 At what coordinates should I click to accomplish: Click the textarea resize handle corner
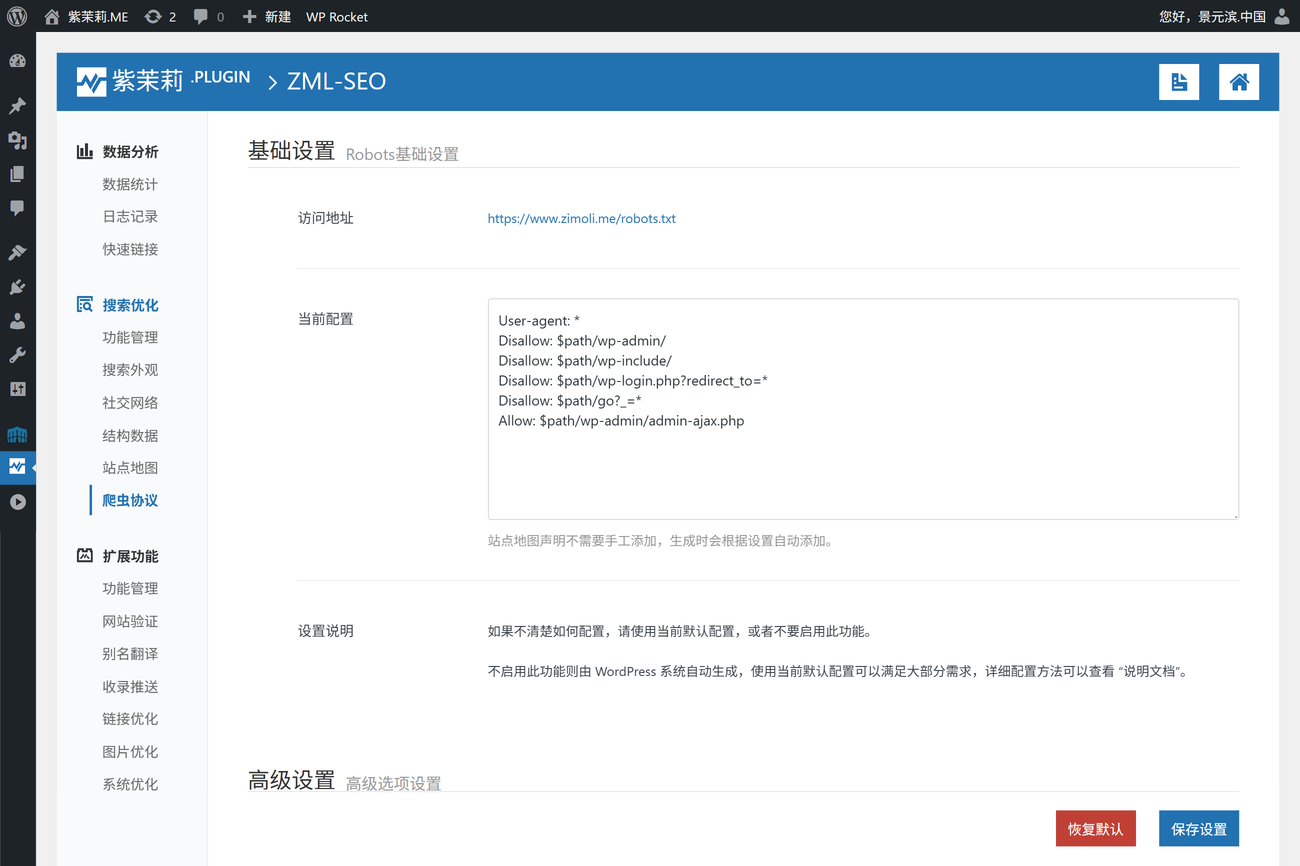pos(1234,515)
